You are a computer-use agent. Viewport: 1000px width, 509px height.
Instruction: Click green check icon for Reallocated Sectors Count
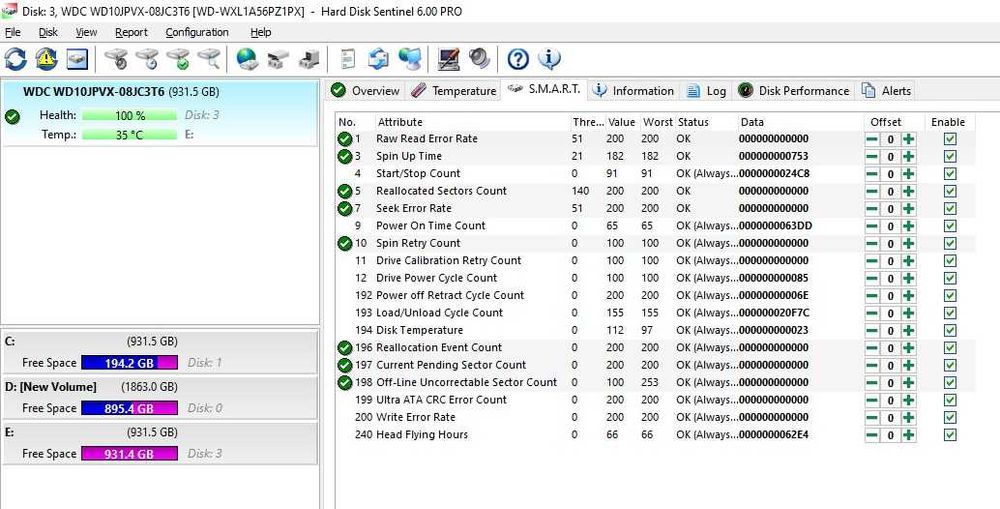coord(345,191)
